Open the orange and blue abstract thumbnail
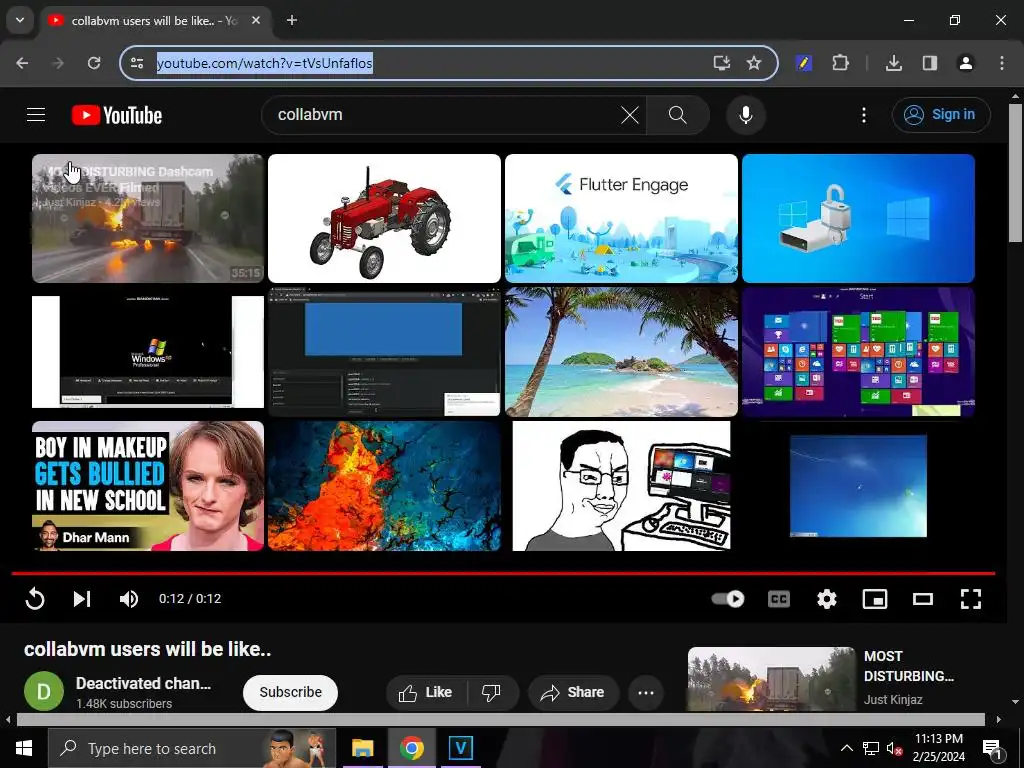 pyautogui.click(x=385, y=486)
